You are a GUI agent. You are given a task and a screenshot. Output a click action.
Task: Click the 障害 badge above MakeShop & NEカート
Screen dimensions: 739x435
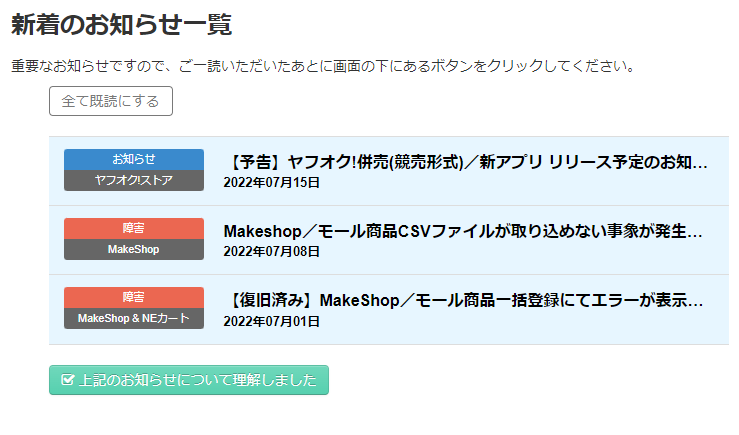(x=134, y=297)
